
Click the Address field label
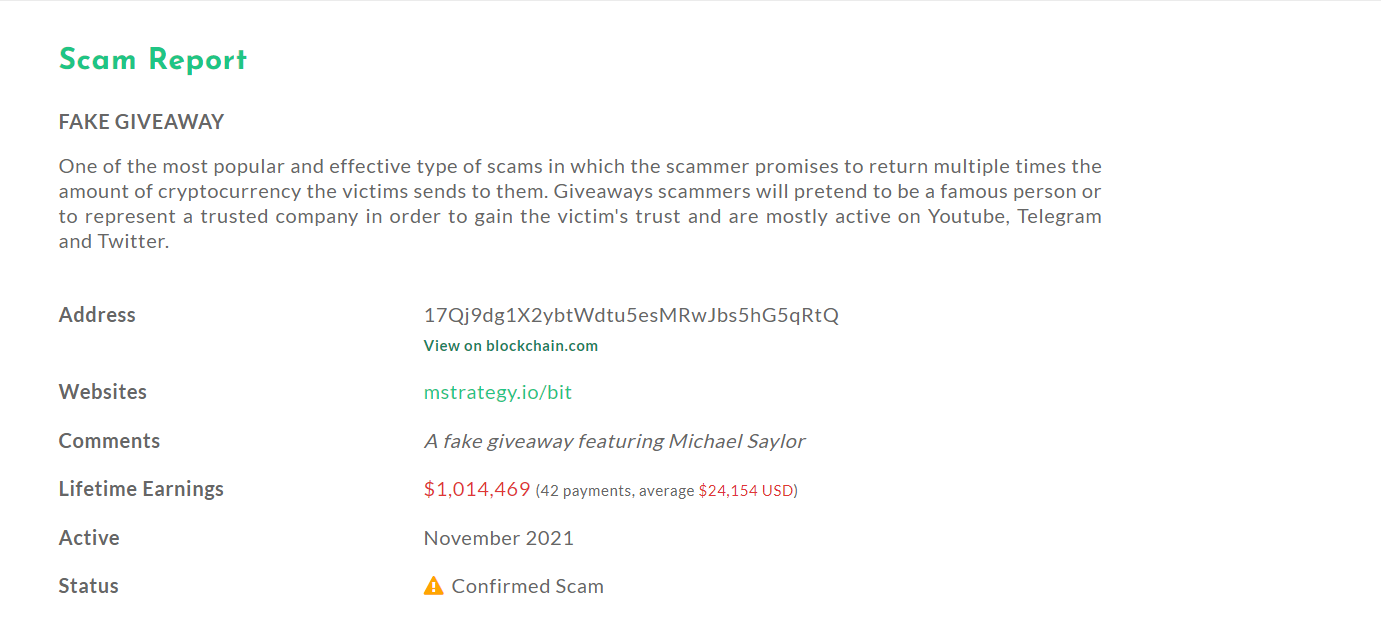click(x=97, y=315)
